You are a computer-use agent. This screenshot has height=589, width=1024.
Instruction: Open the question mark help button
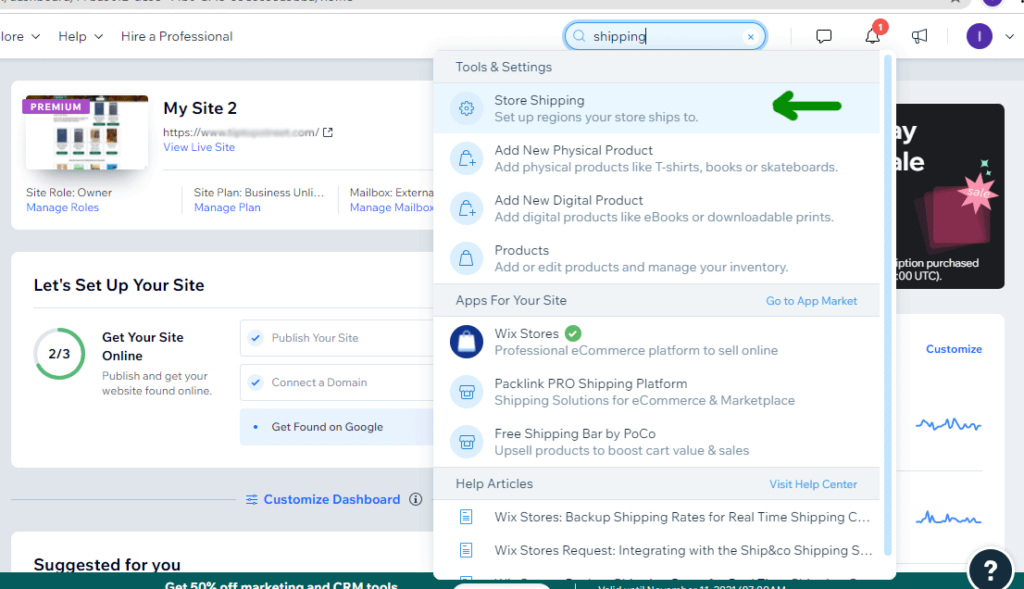coord(990,570)
